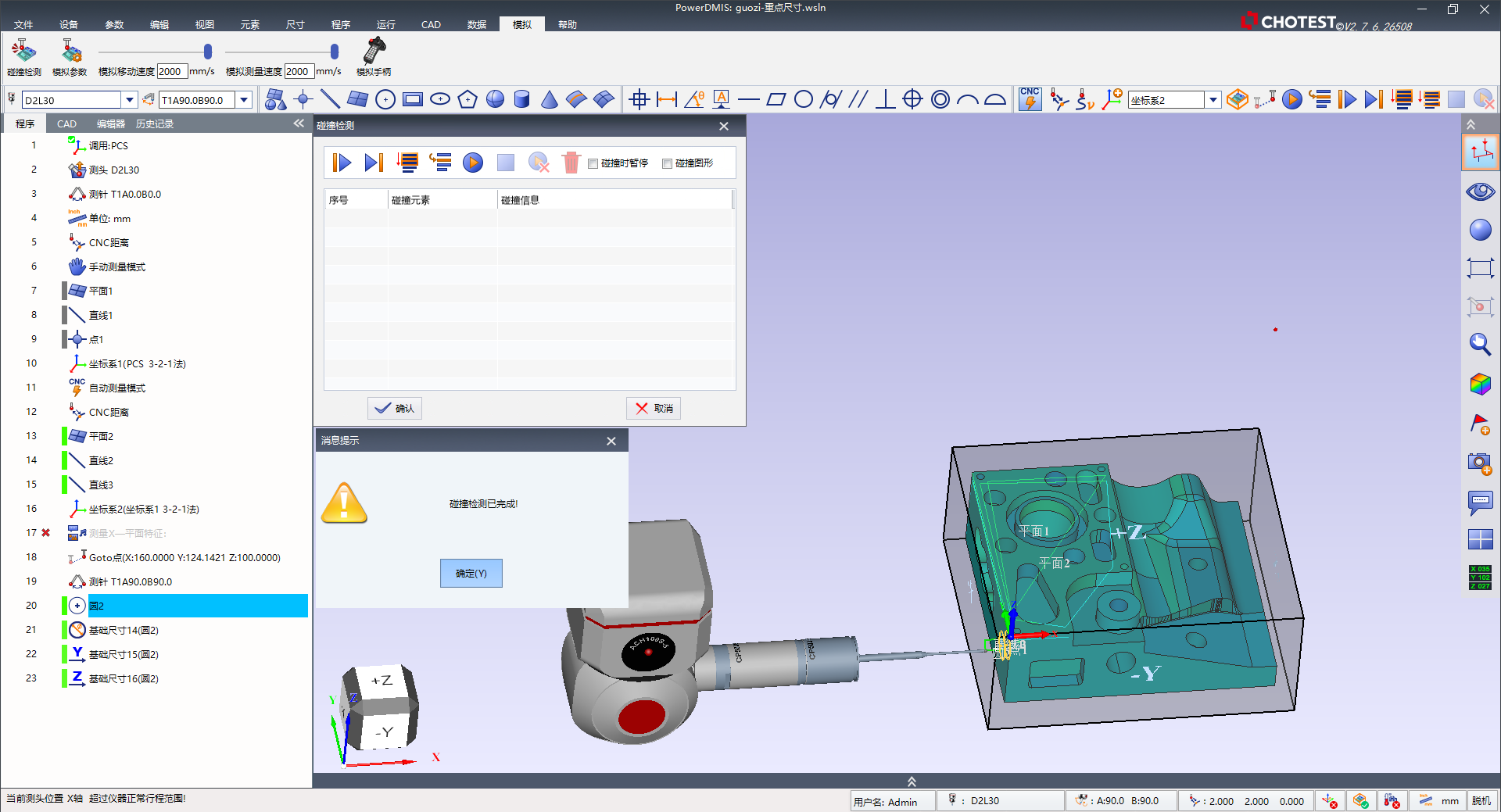
Task: Open the T1A90.0B90.0 tip angle dropdown
Action: (244, 100)
